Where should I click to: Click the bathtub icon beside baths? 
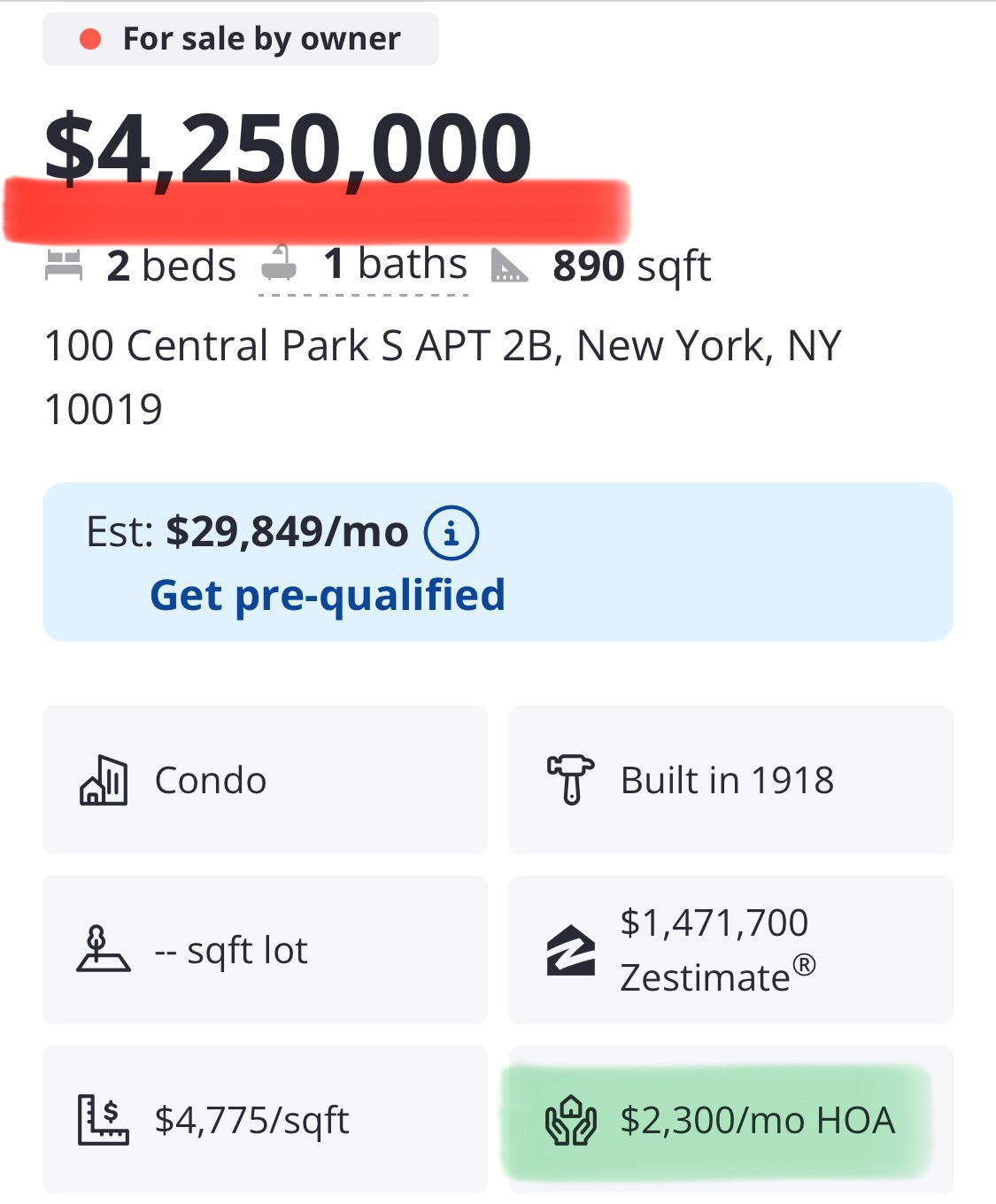pos(279,264)
